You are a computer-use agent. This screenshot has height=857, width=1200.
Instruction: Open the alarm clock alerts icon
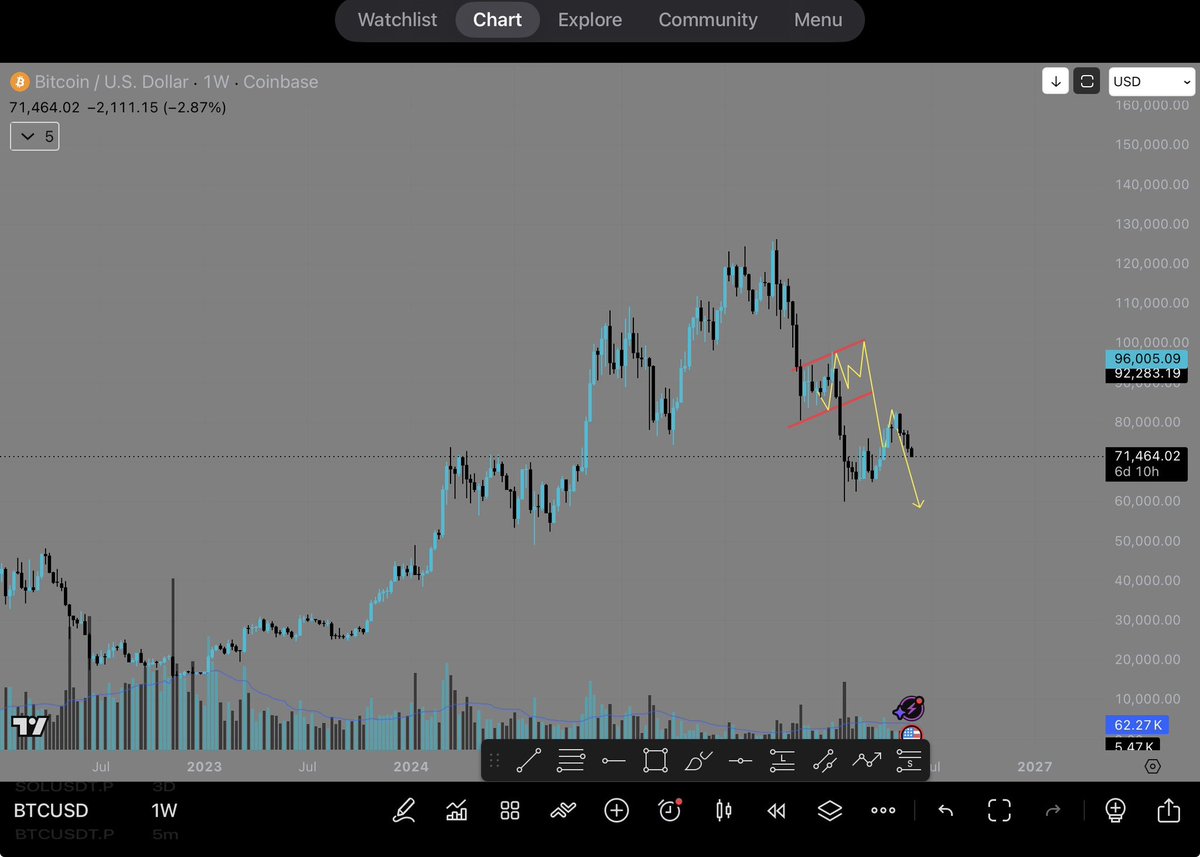(x=669, y=810)
